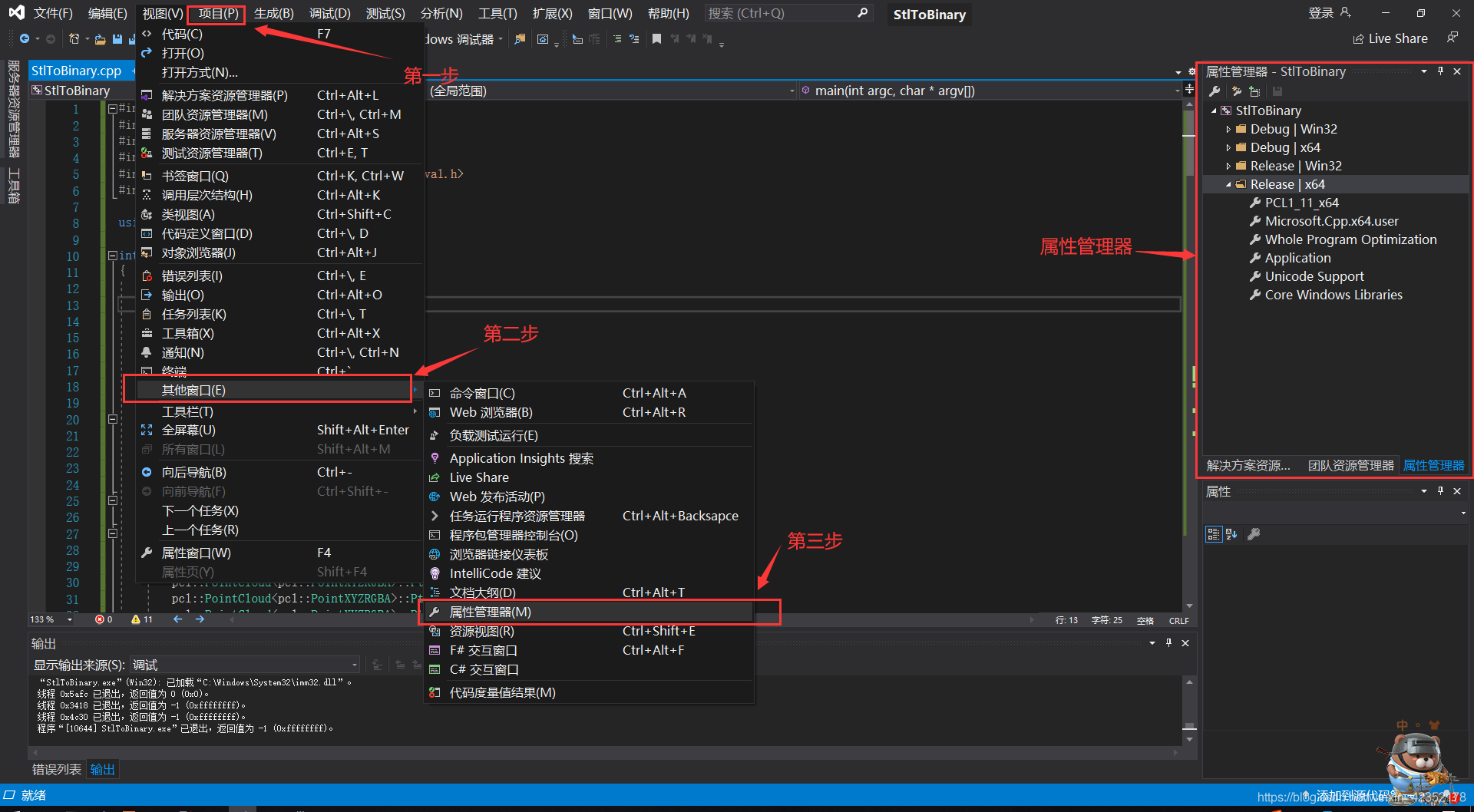Screen dimensions: 1474x812
Task: Click the add new project property sheet icon
Action: (1236, 91)
